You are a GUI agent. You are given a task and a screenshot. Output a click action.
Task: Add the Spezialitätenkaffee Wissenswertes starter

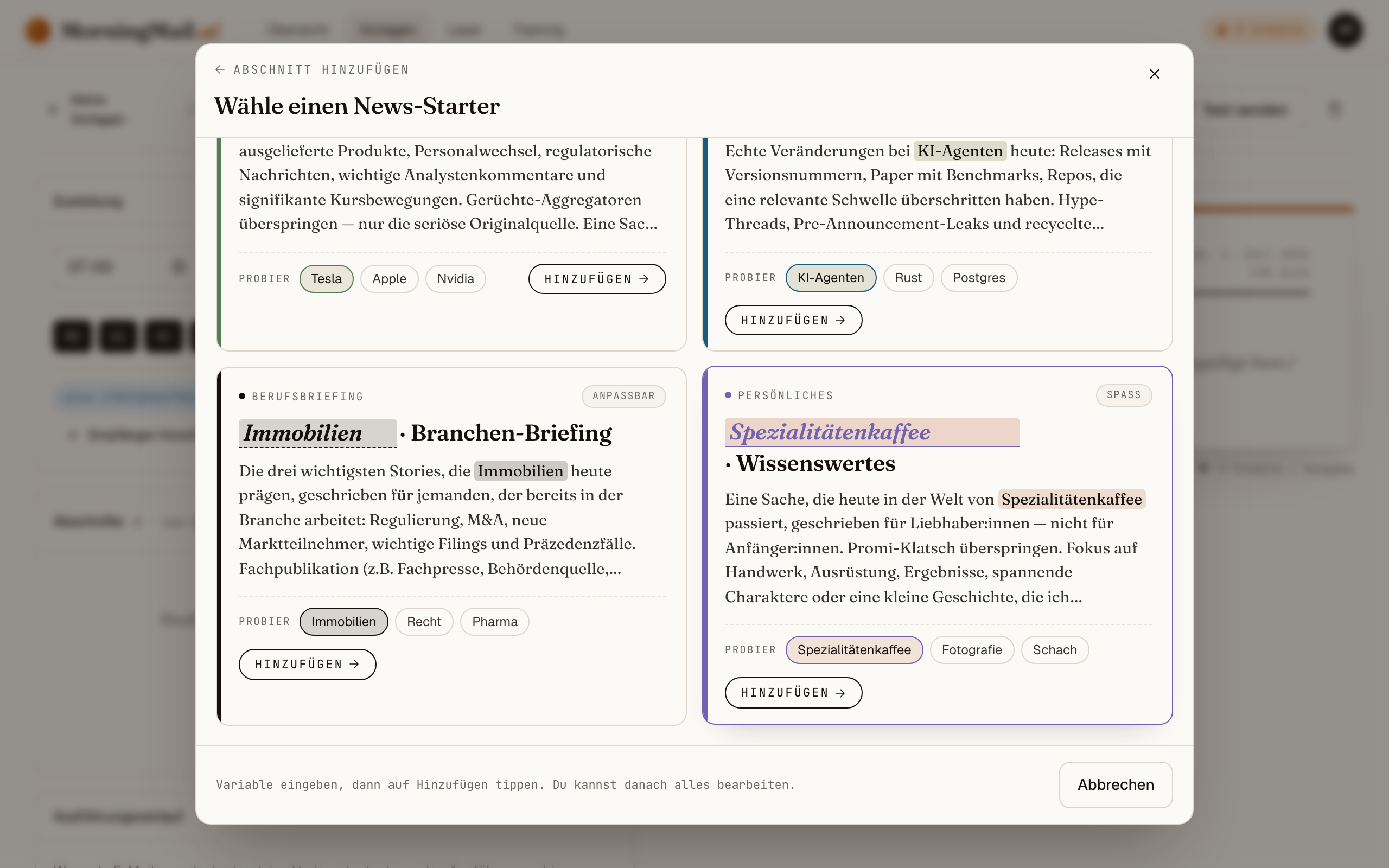click(x=793, y=693)
